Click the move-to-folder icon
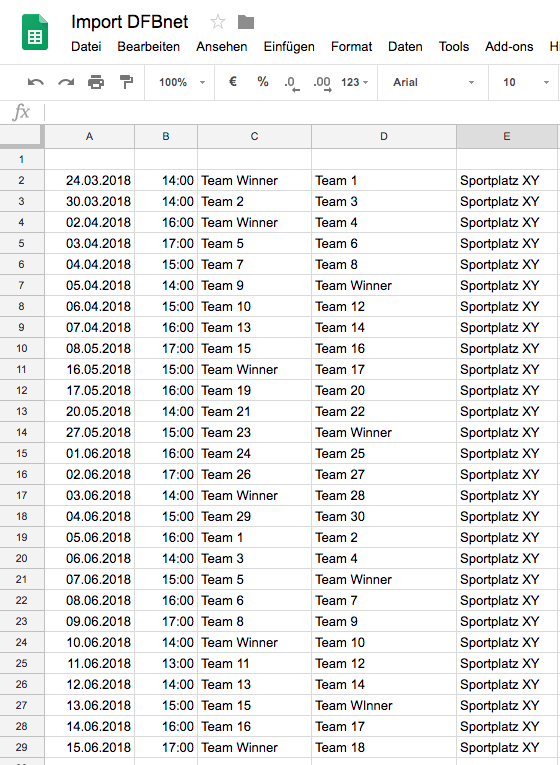Image resolution: width=560 pixels, height=765 pixels. [x=246, y=22]
